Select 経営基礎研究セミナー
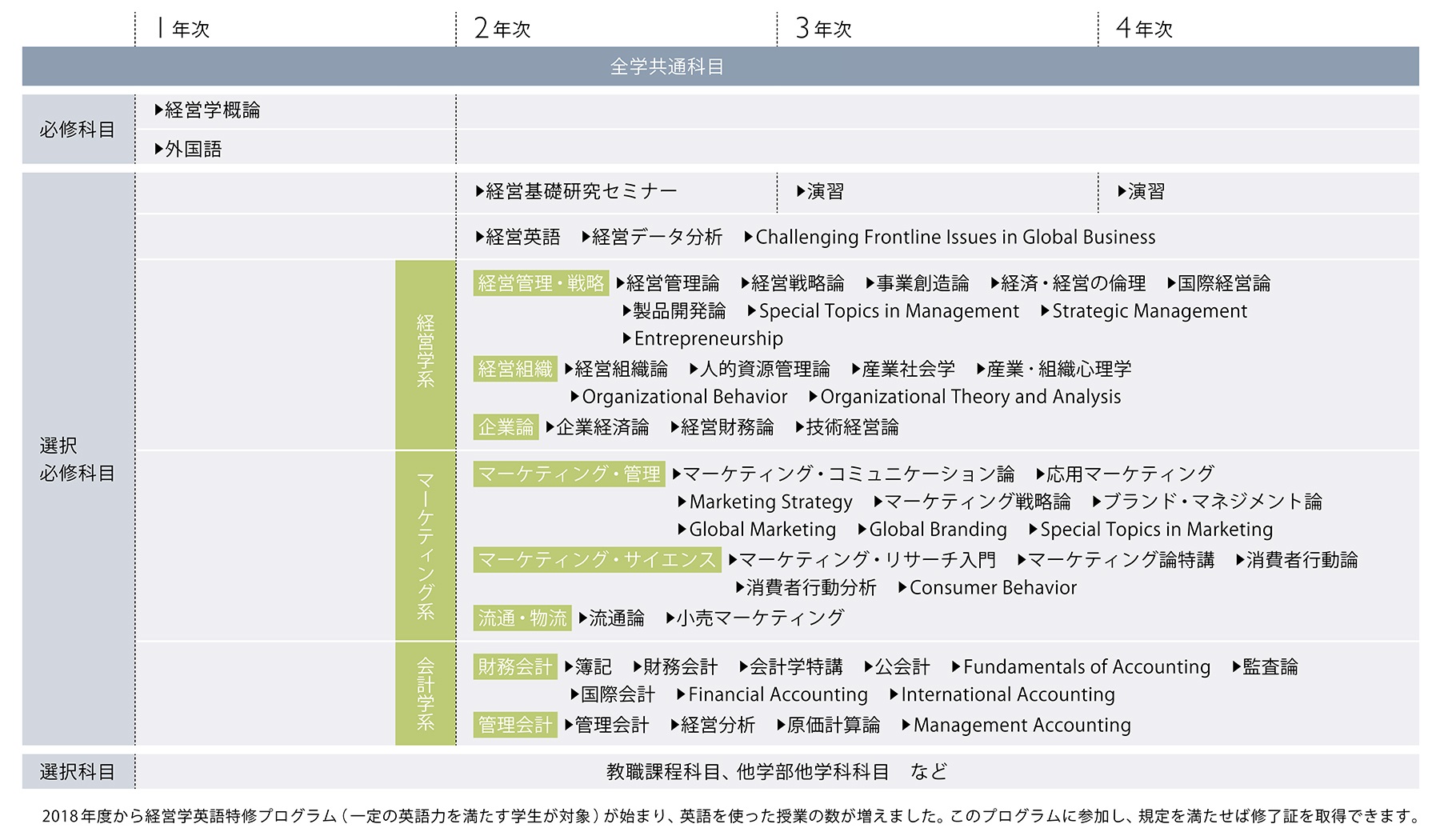 pyautogui.click(x=576, y=191)
